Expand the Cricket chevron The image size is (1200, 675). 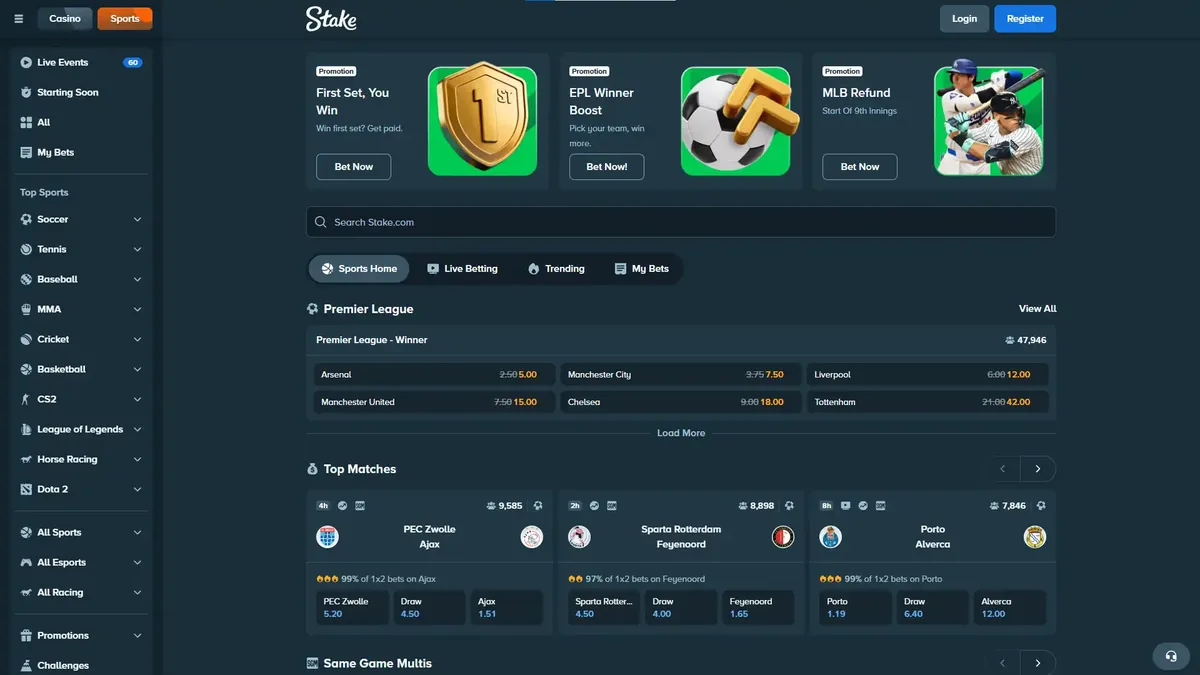tap(137, 339)
